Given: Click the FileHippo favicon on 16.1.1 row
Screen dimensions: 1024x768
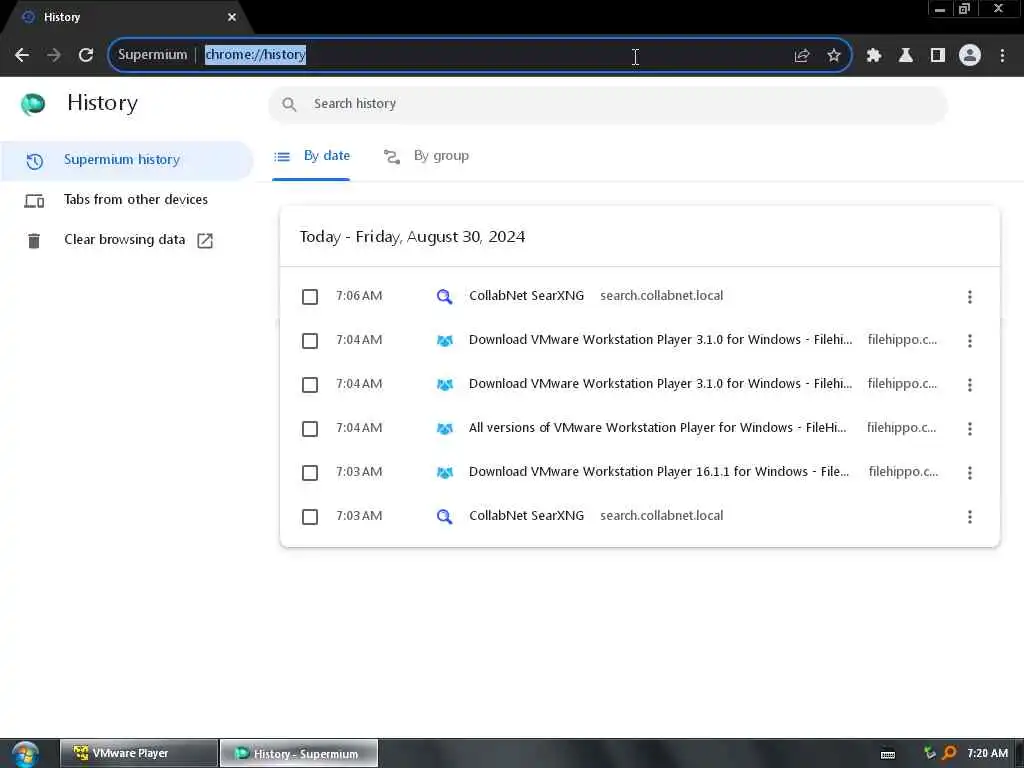Looking at the screenshot, I should [444, 473].
